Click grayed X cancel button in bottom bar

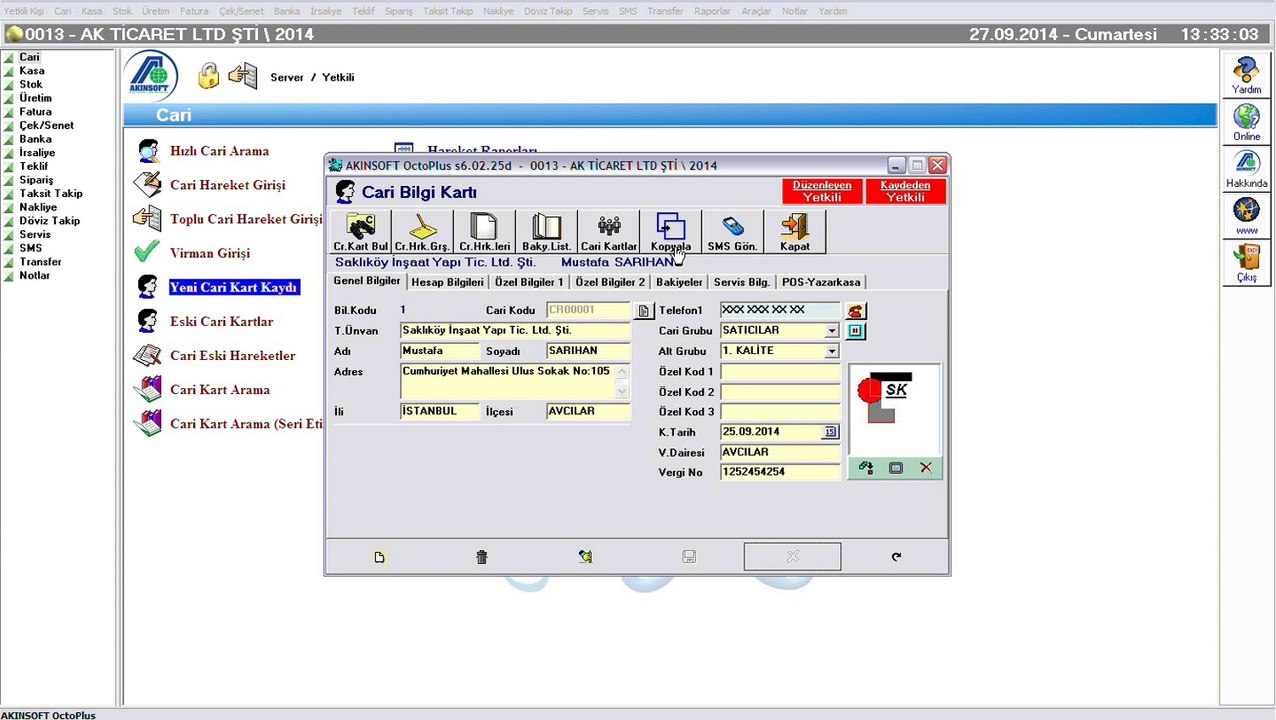pyautogui.click(x=792, y=557)
